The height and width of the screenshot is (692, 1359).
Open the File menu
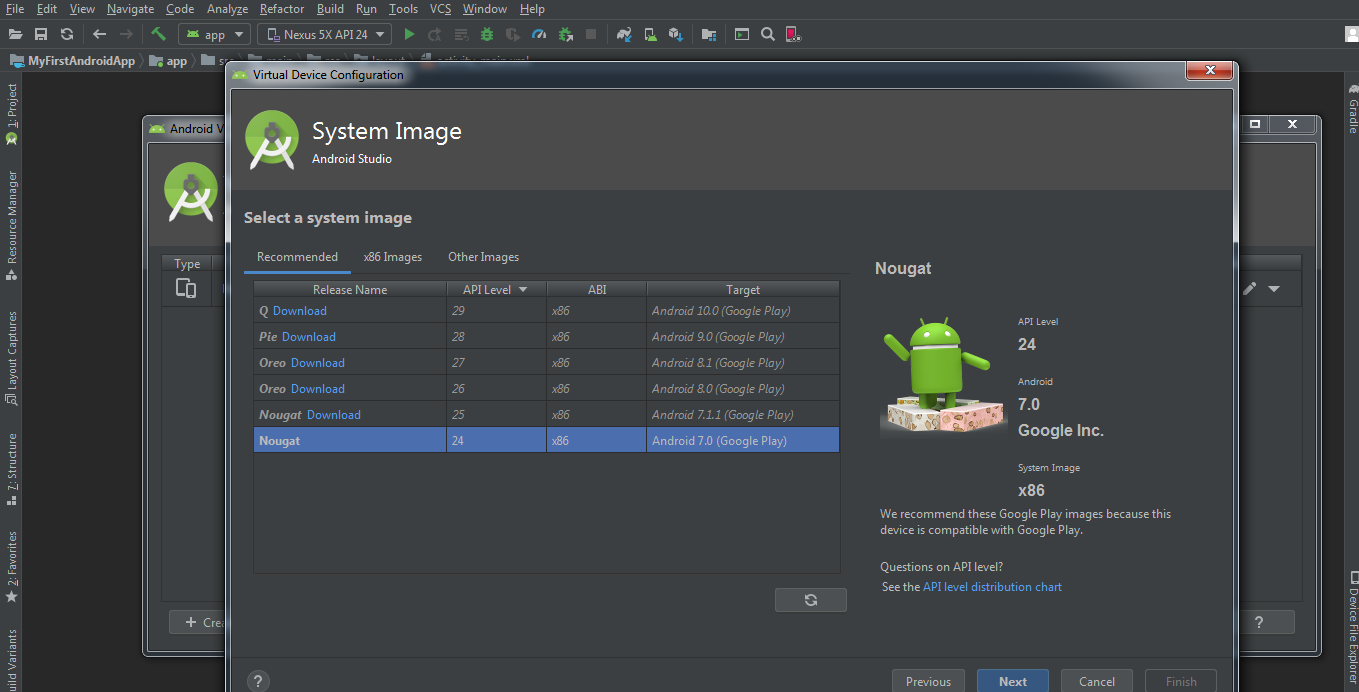coord(15,9)
